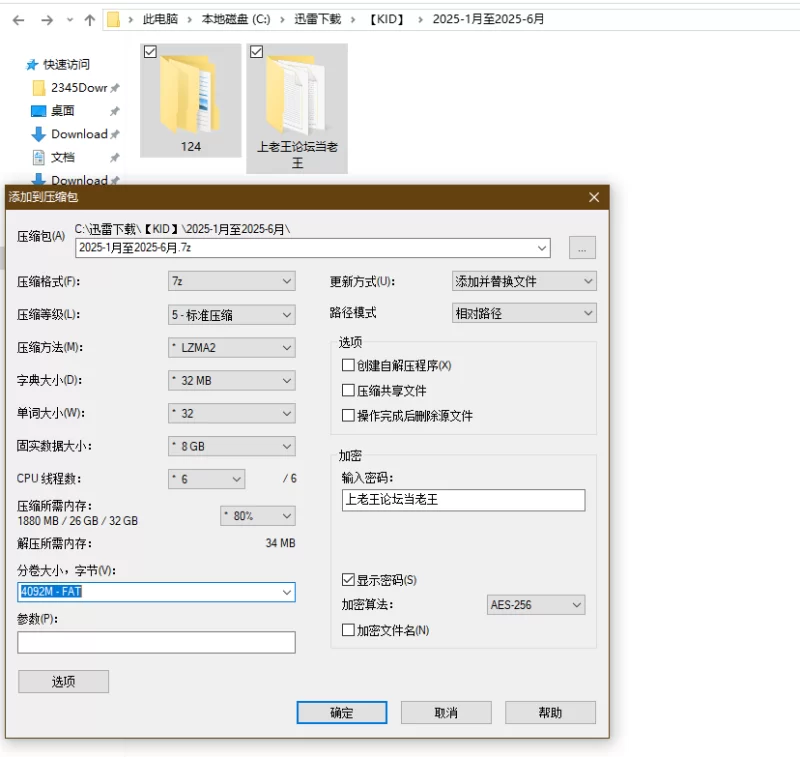Close the 添加到压缩包 dialog
The width and height of the screenshot is (800, 757).
click(594, 197)
